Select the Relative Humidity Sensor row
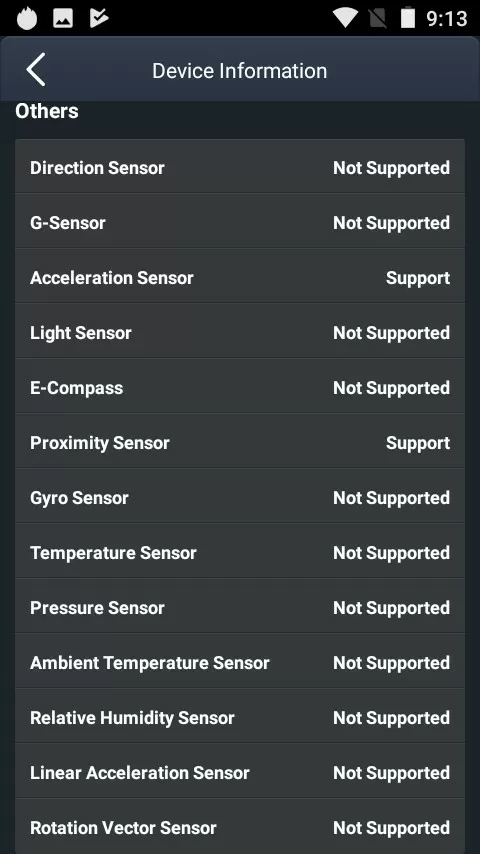The image size is (480, 854). (240, 717)
